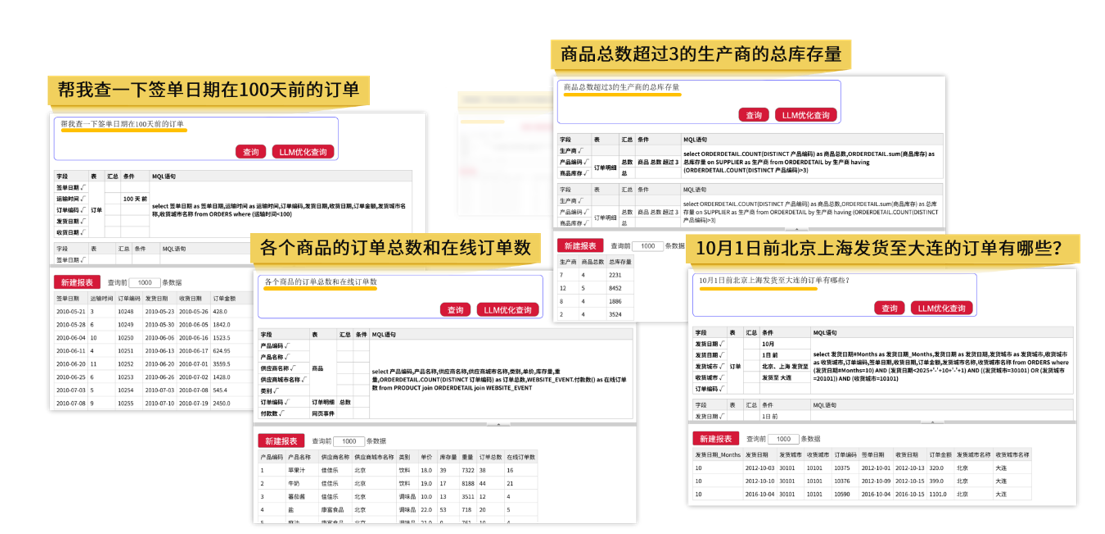Focus the 1000 row-limit box above 产品编码 table
The height and width of the screenshot is (534, 1105).
pyautogui.click(x=349, y=441)
